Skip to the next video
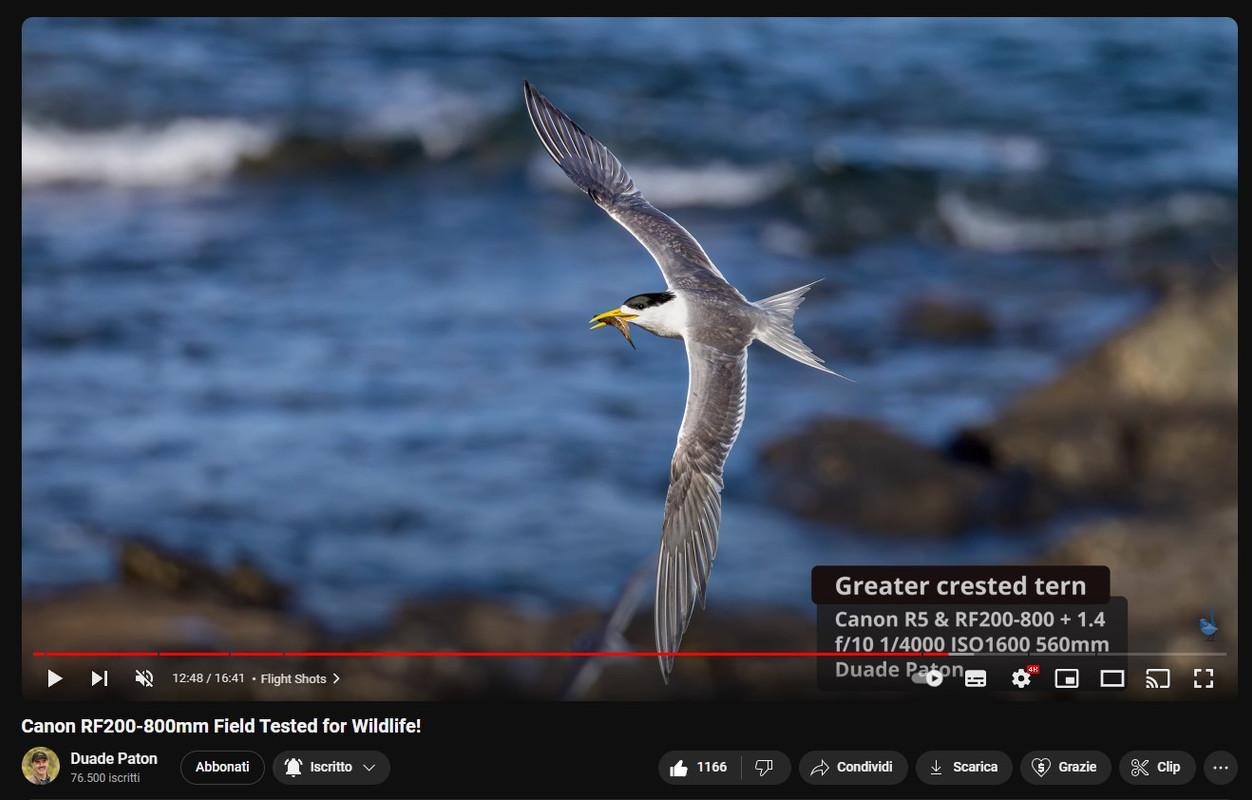 coord(99,678)
